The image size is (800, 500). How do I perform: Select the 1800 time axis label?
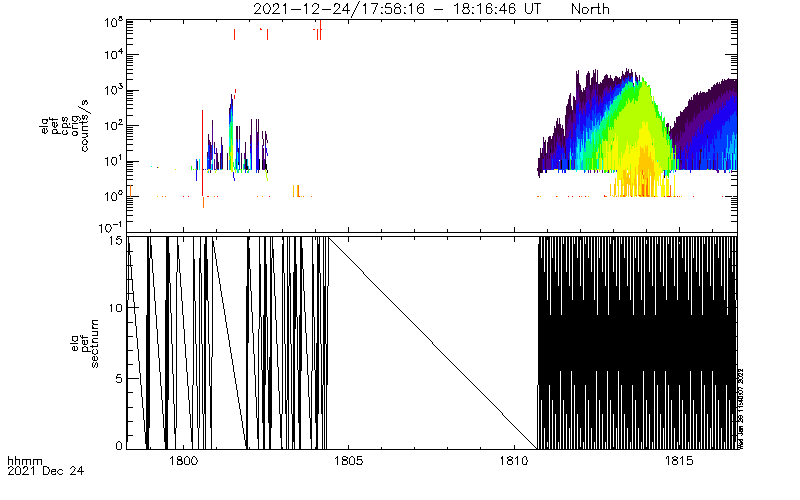coord(183,461)
